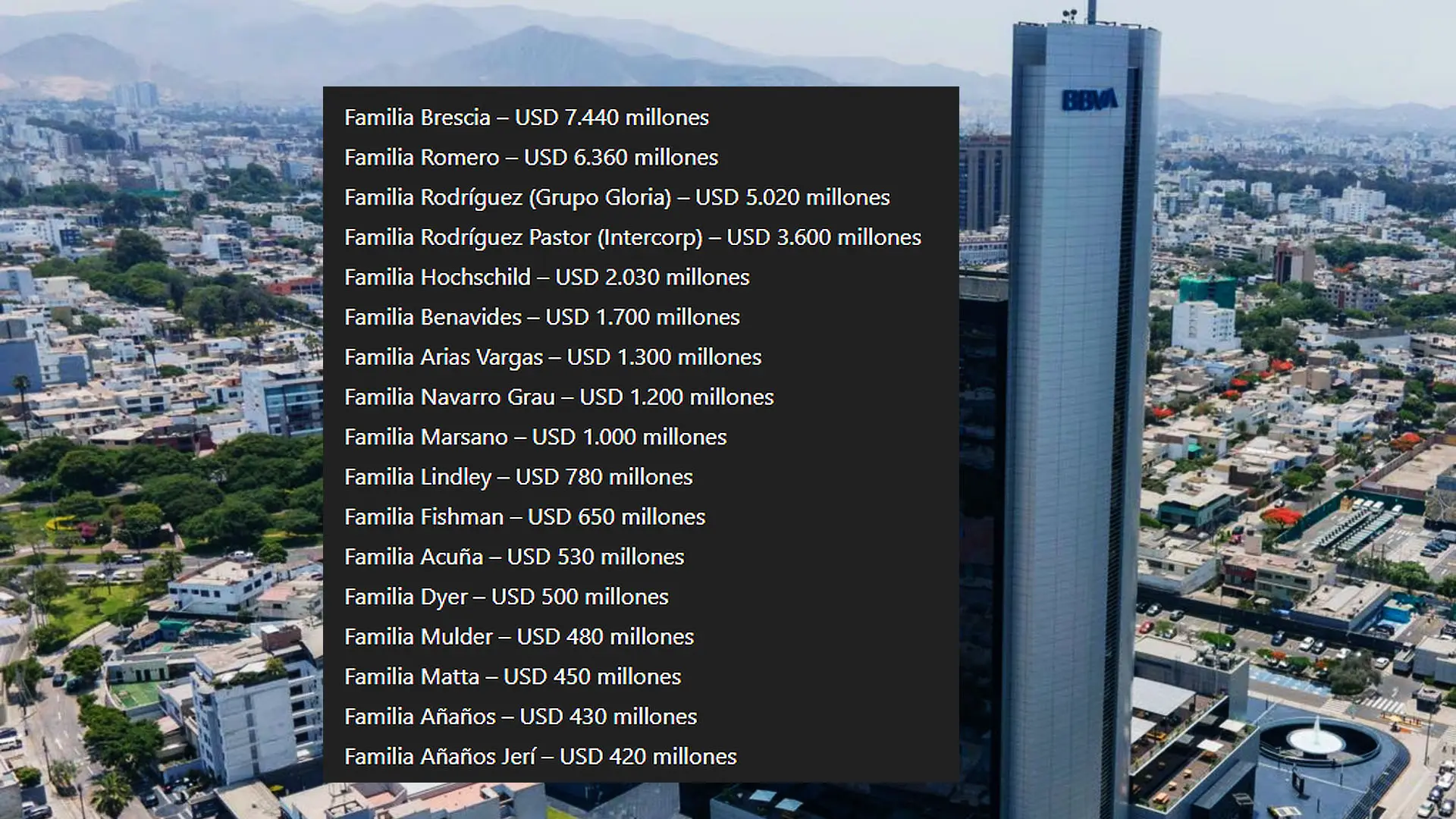Select the Rodríguez Pastor (Intercorp) entry
The image size is (1456, 819).
coord(632,237)
